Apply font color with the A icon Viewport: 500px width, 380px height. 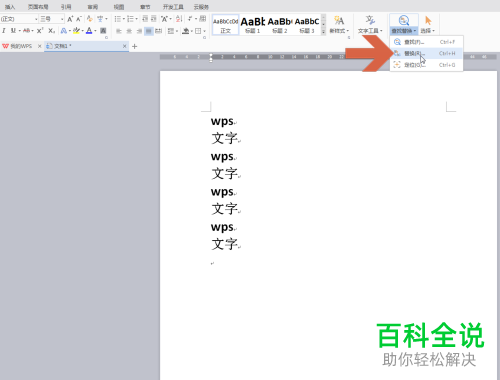(89, 31)
